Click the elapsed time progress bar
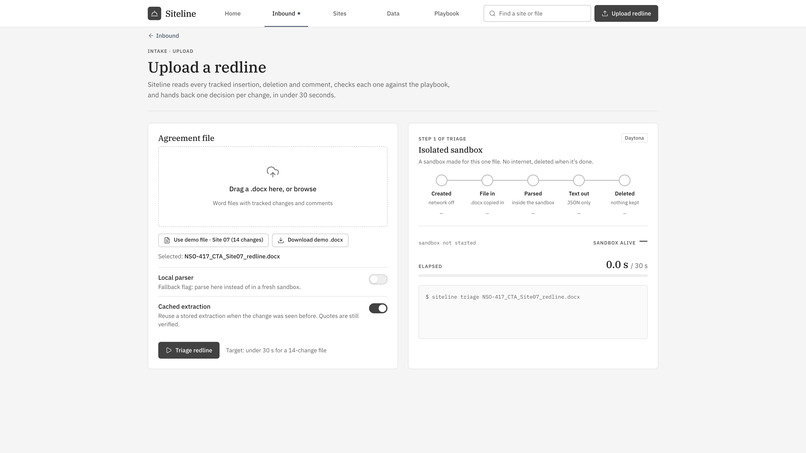The height and width of the screenshot is (453, 806). pos(533,276)
